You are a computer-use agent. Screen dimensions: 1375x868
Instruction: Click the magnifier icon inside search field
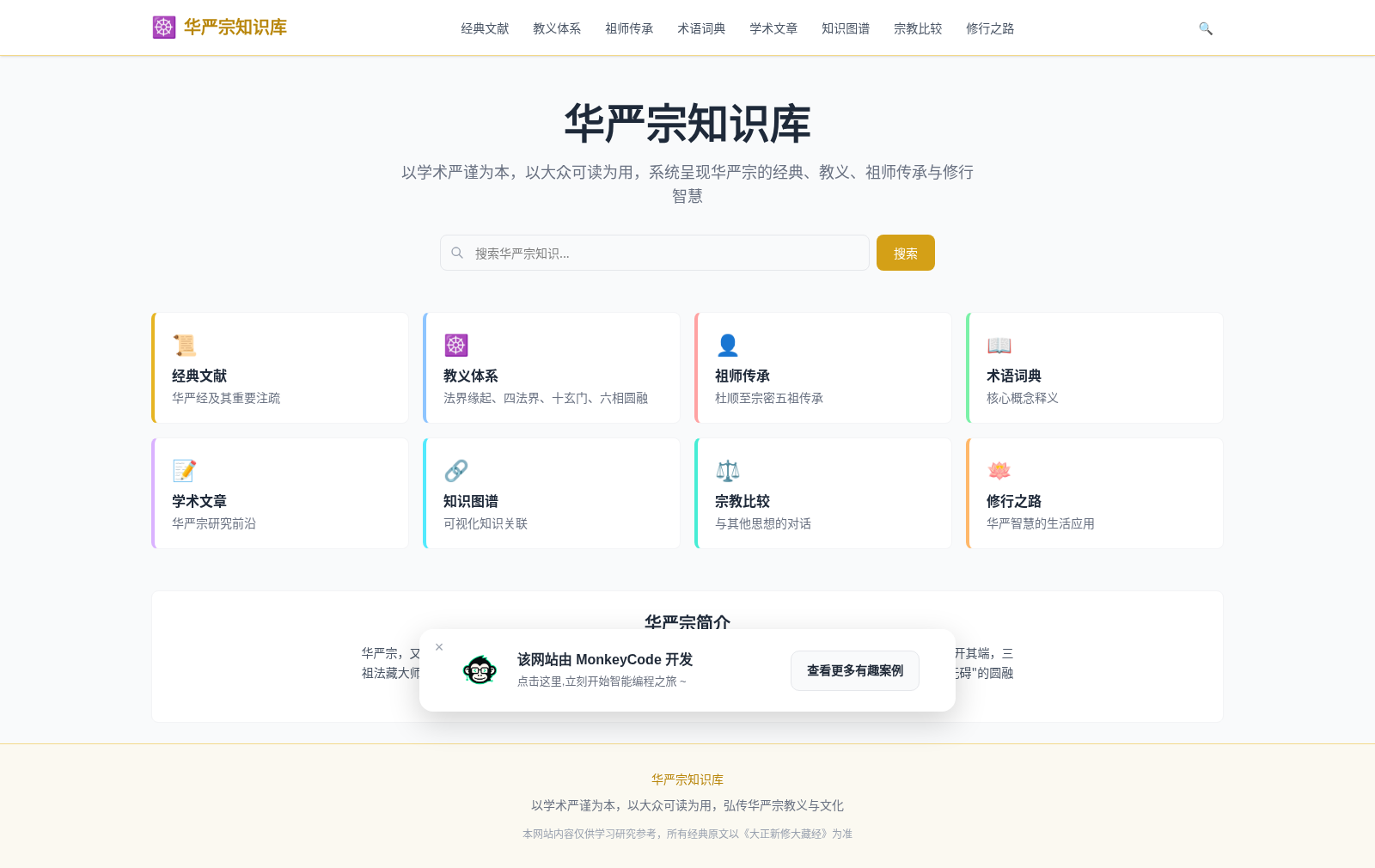[x=457, y=253]
